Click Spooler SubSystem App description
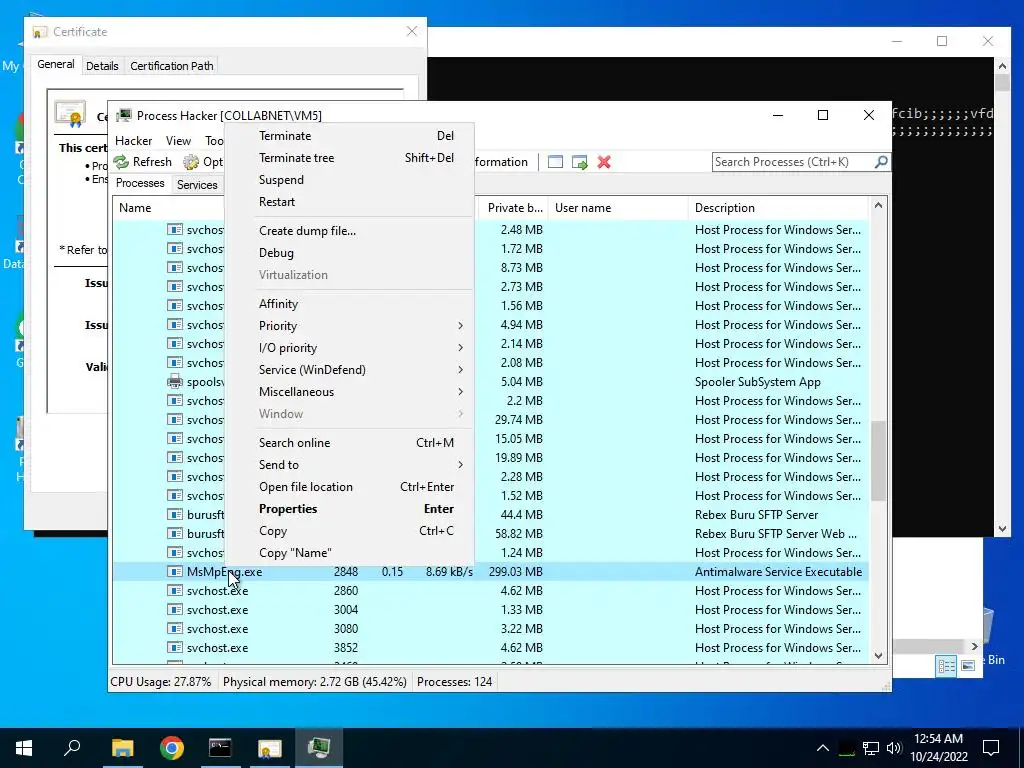 (758, 382)
